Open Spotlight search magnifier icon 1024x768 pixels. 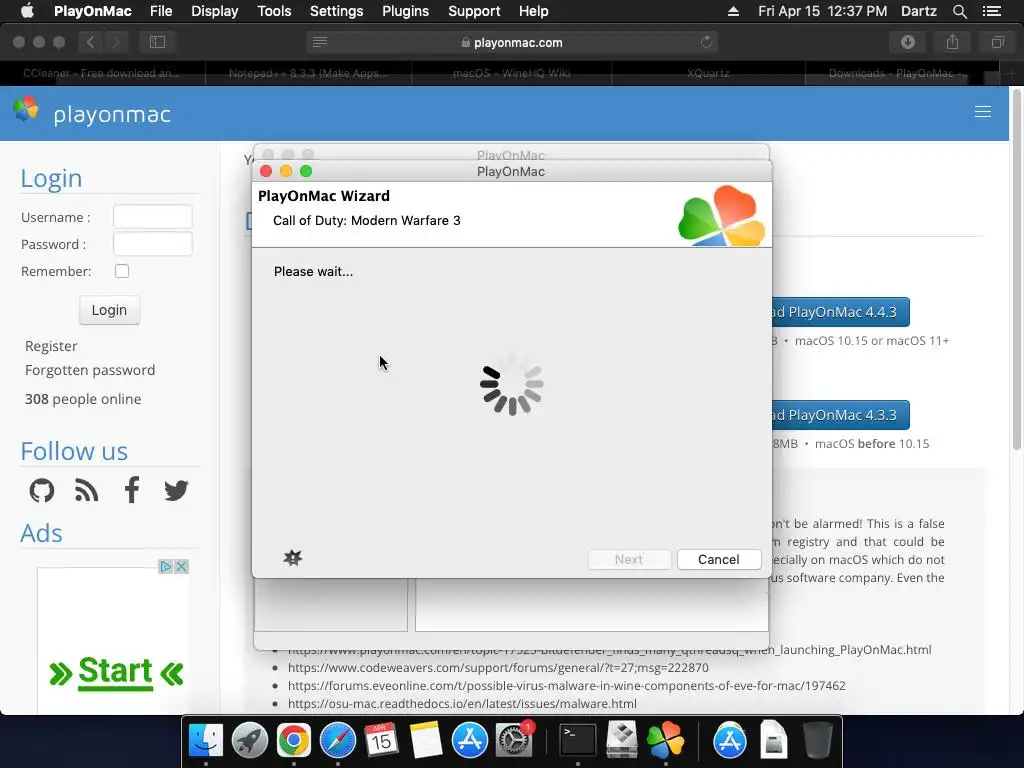click(959, 11)
